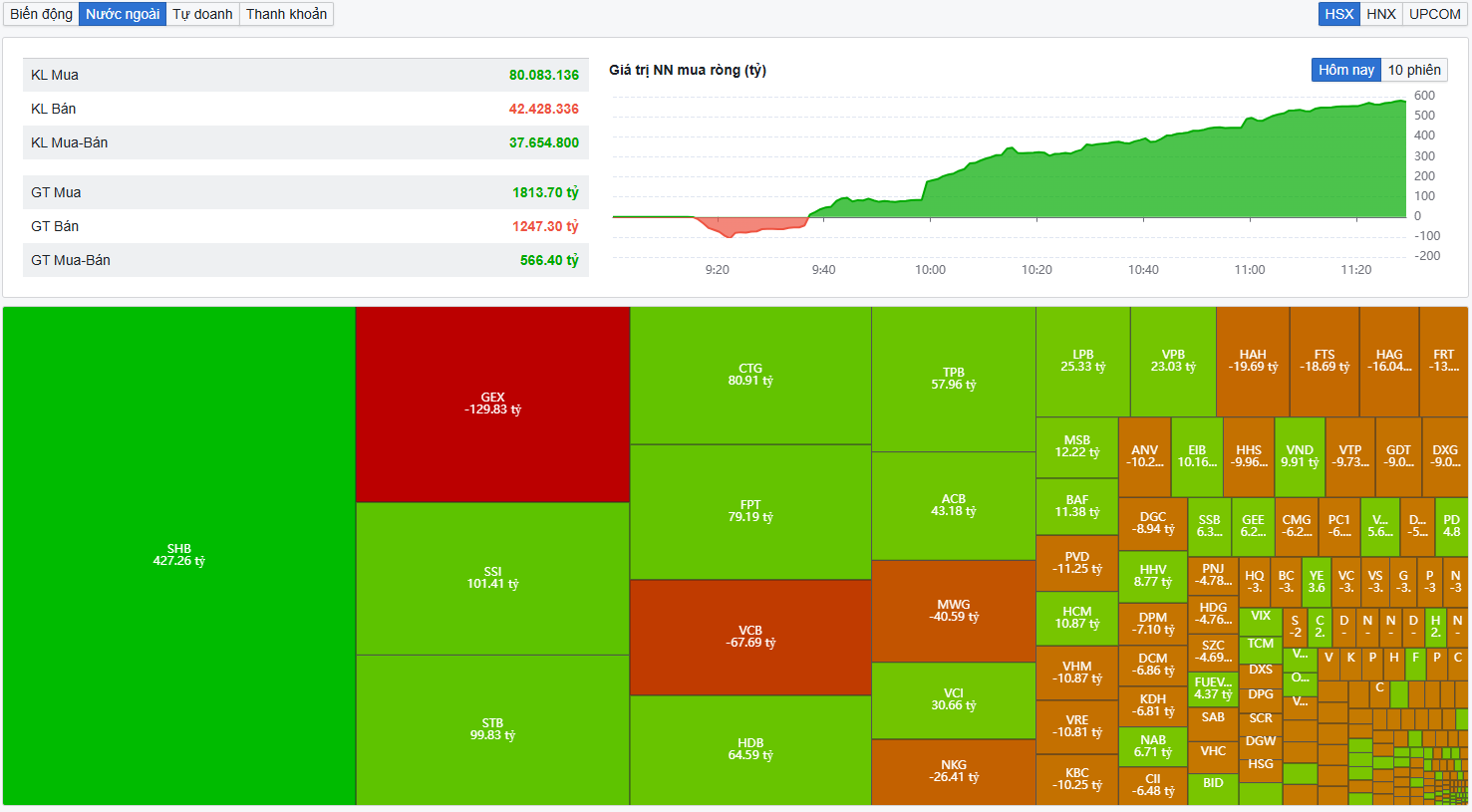This screenshot has height=812, width=1472.
Task: Open the HAG tile
Action: [1389, 362]
